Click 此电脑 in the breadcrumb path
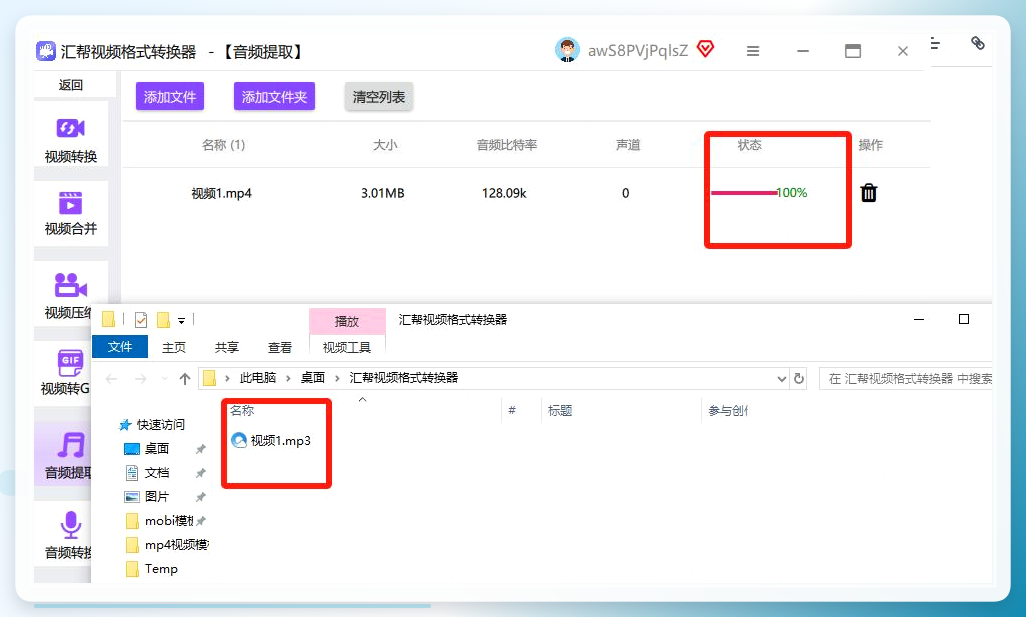Image resolution: width=1026 pixels, height=617 pixels. click(258, 378)
